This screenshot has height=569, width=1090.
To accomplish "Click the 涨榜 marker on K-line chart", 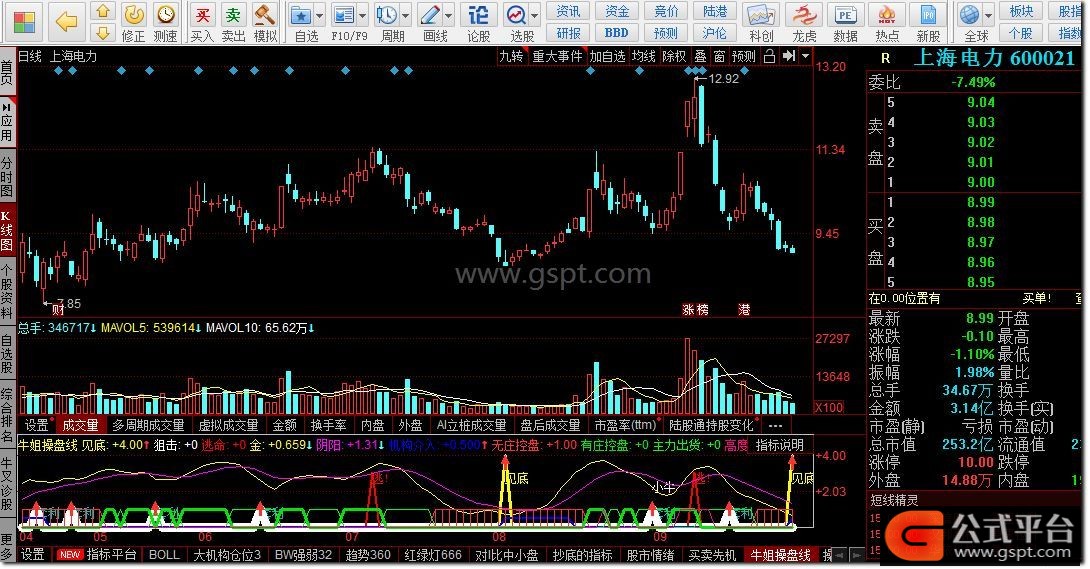I will click(695, 310).
